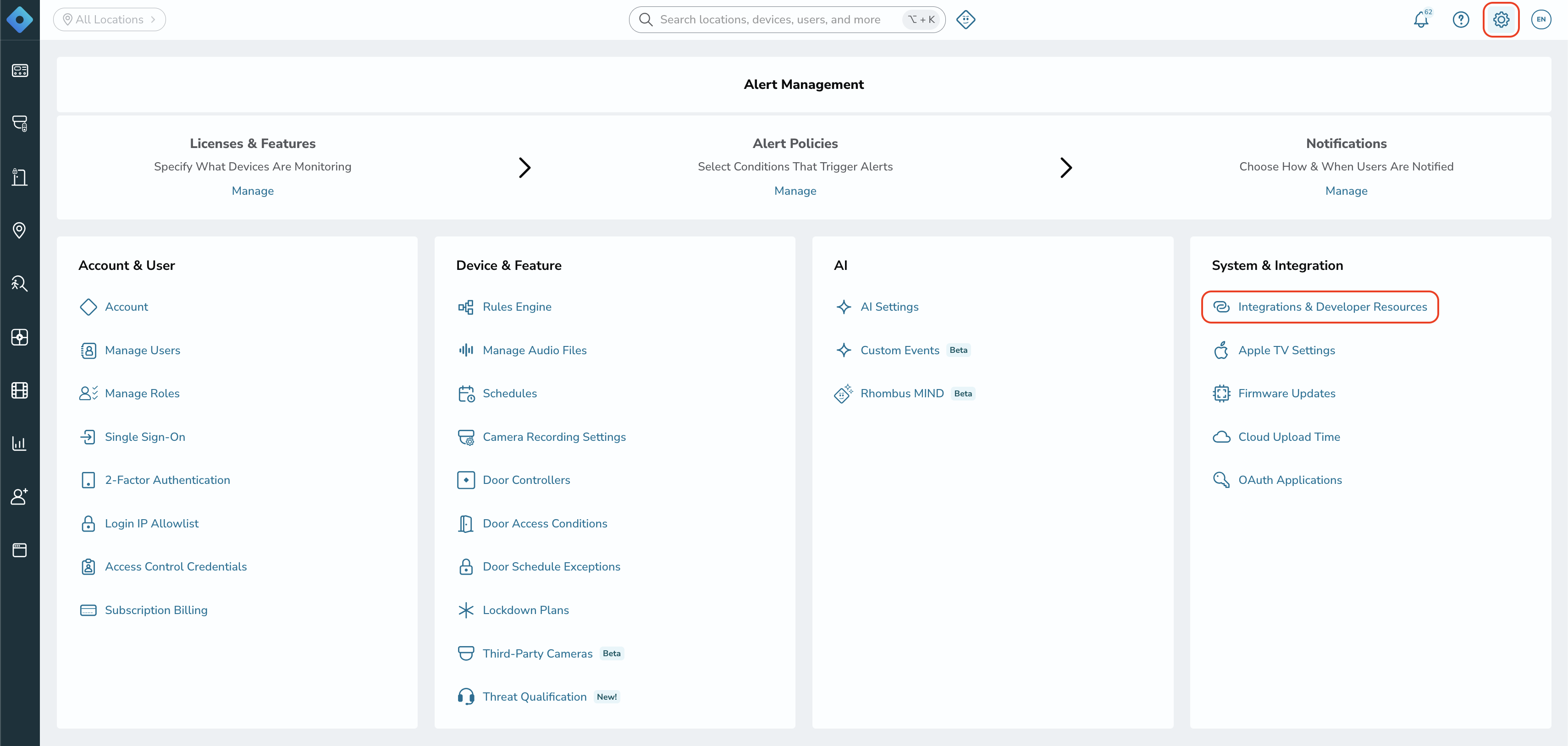Click the Rhombus MIND icon beside search

point(966,19)
